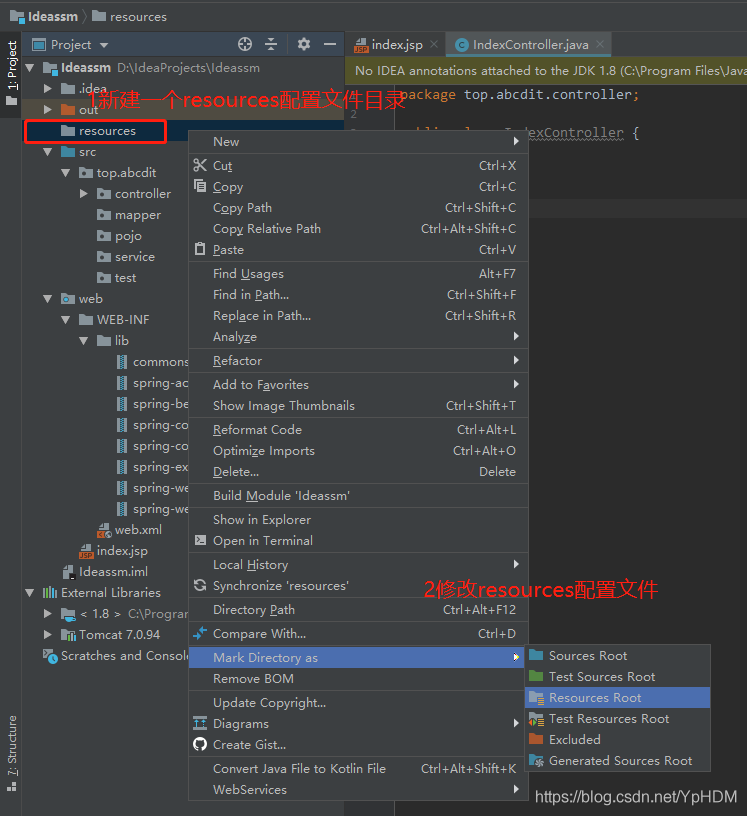Close the index.jsp editor tab
Image resolution: width=747 pixels, height=816 pixels.
coord(434,44)
